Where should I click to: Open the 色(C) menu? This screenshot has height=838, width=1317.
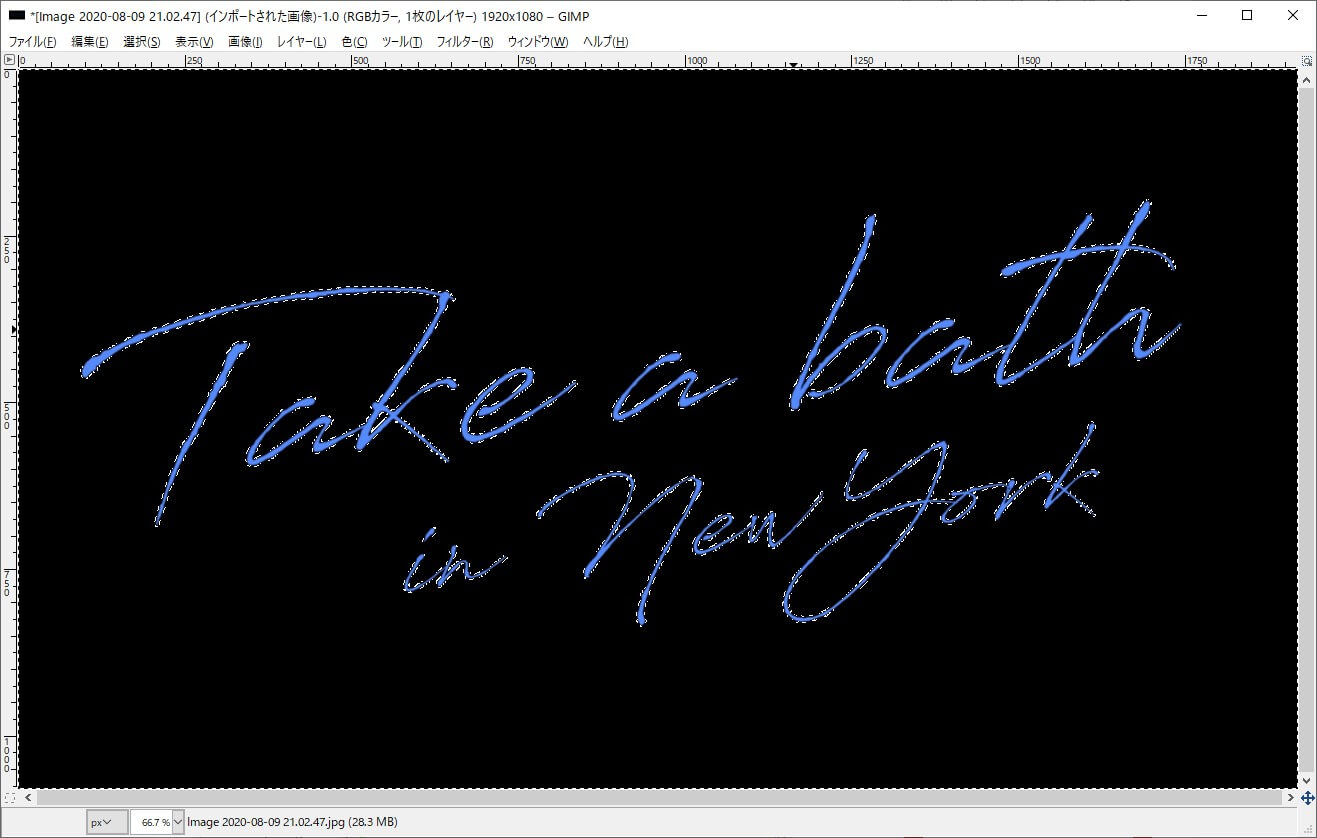point(354,41)
